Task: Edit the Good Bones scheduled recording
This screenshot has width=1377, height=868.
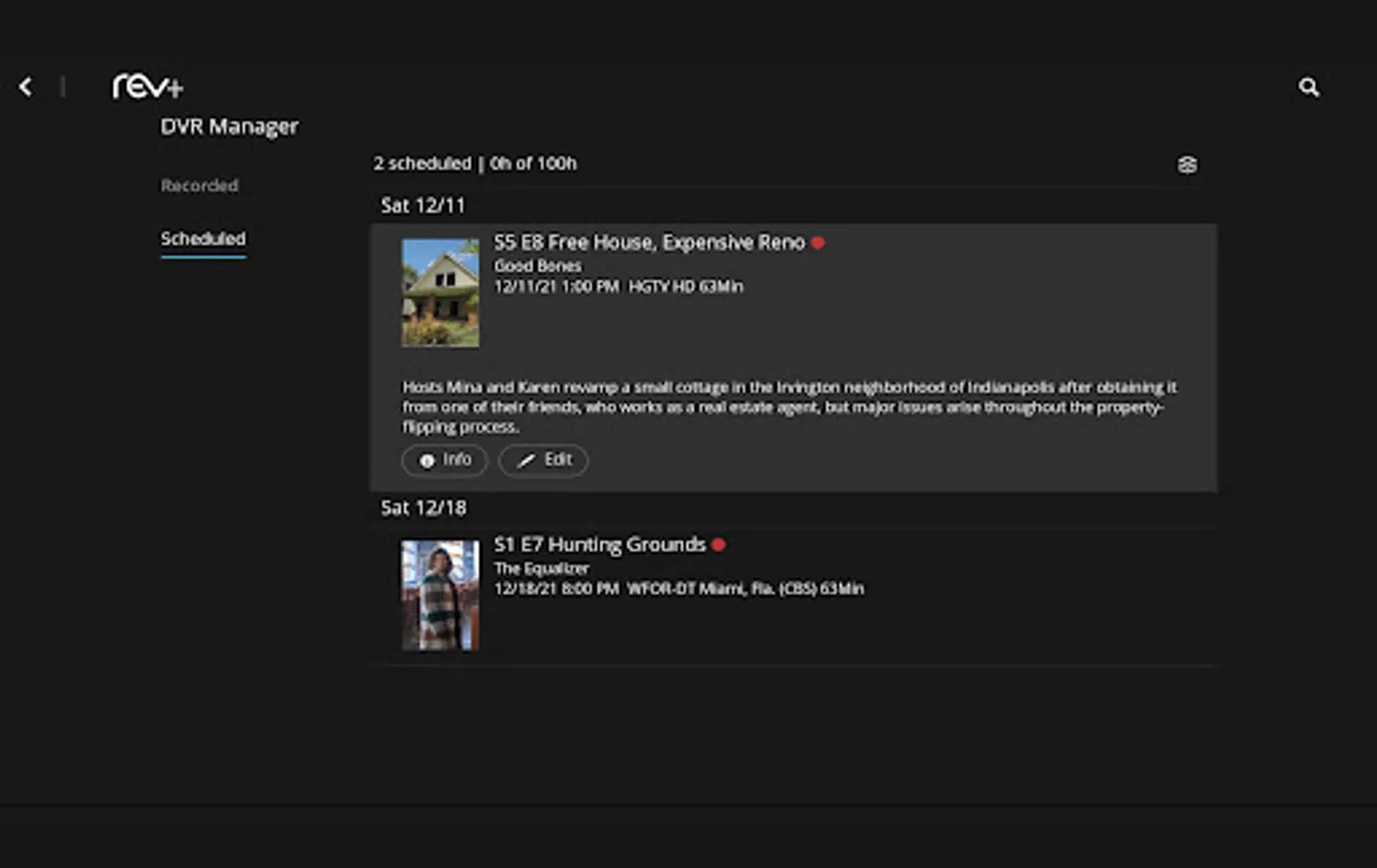Action: [543, 460]
